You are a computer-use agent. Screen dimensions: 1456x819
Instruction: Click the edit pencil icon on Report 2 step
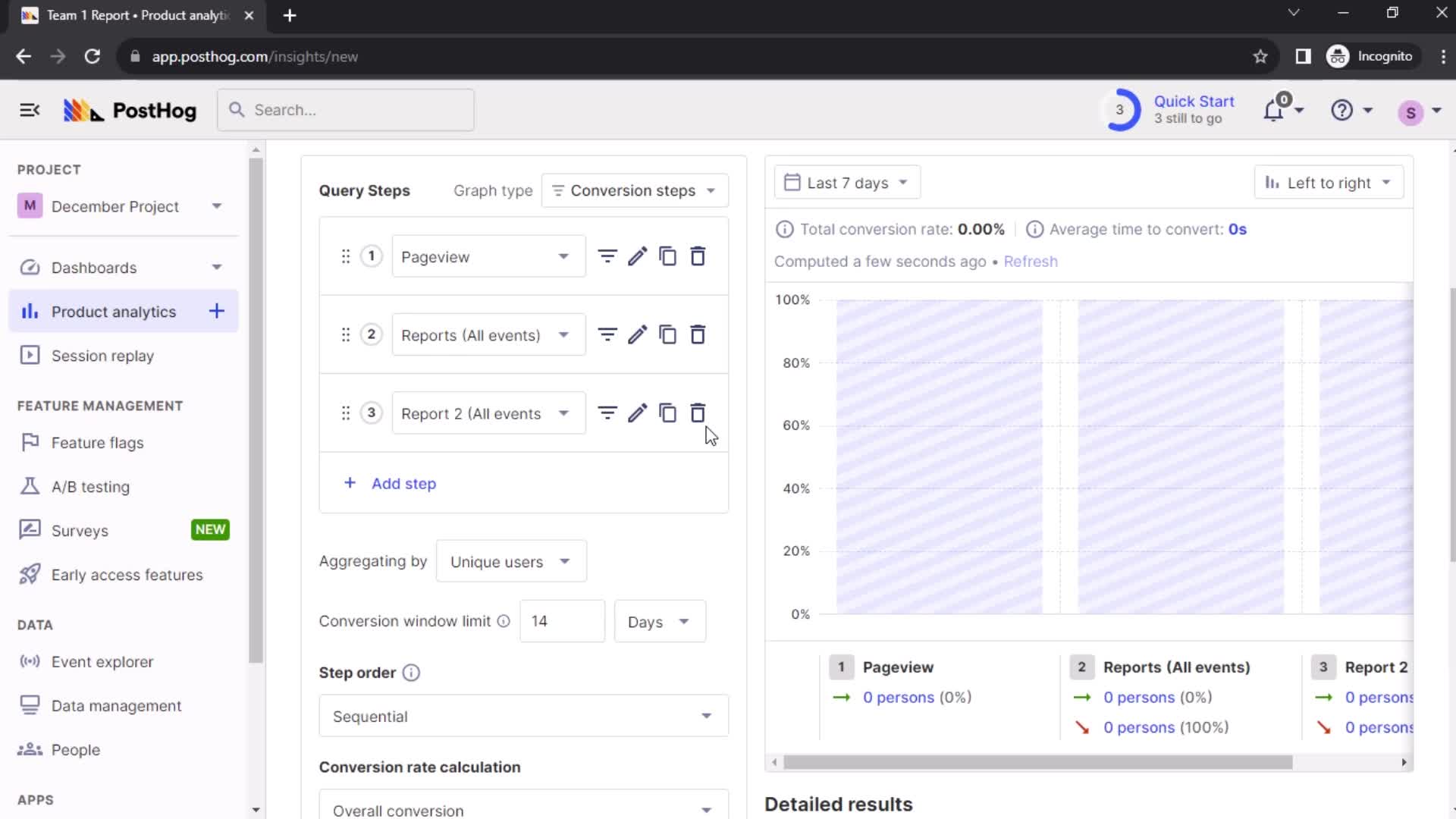point(638,413)
